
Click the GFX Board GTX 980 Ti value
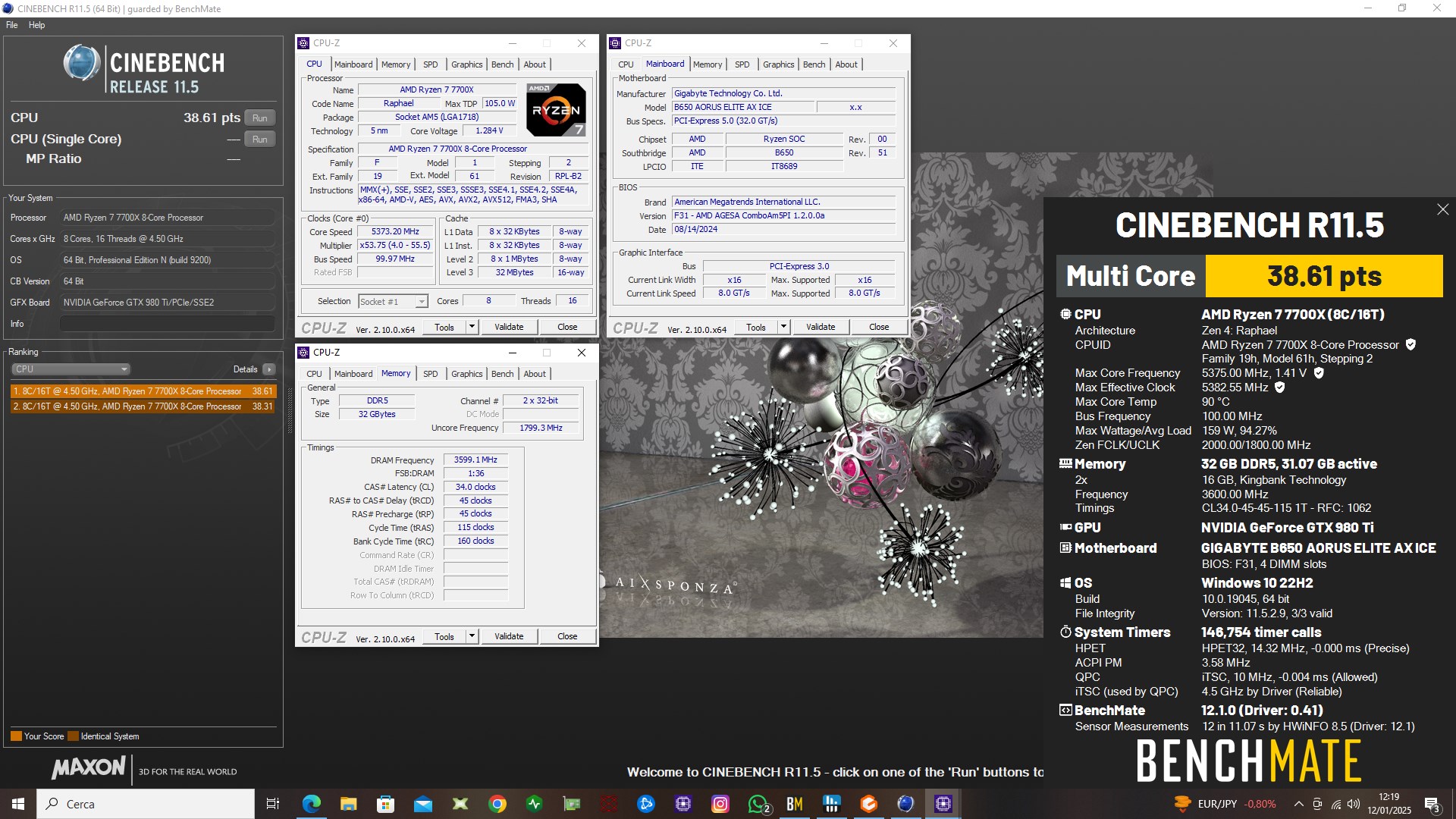(167, 303)
